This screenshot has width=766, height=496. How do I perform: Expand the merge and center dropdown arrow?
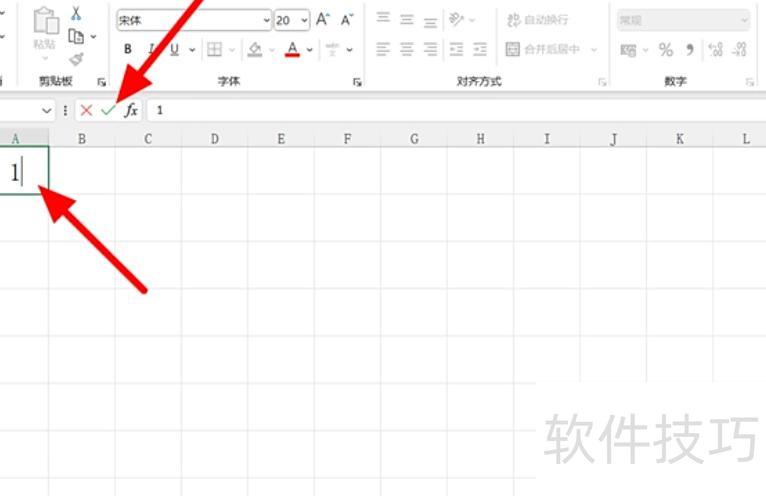coord(594,49)
